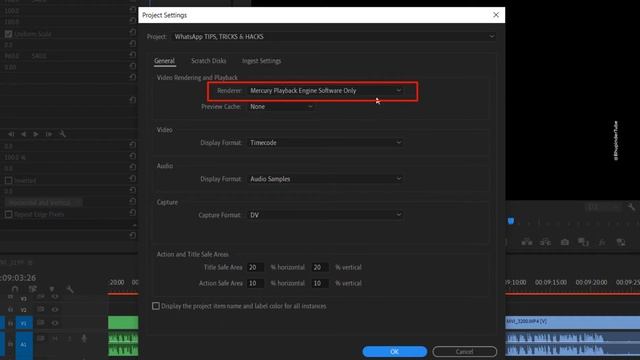Click 00:09:20:00 on the timeline ruler
Screen dimensions: 640x360
(x=591, y=282)
